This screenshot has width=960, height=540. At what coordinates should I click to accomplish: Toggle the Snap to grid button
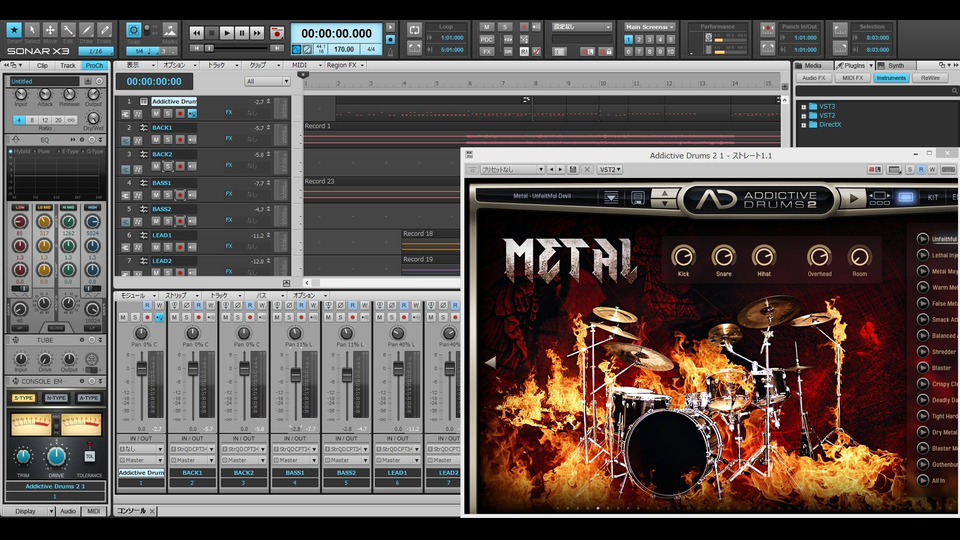[134, 30]
